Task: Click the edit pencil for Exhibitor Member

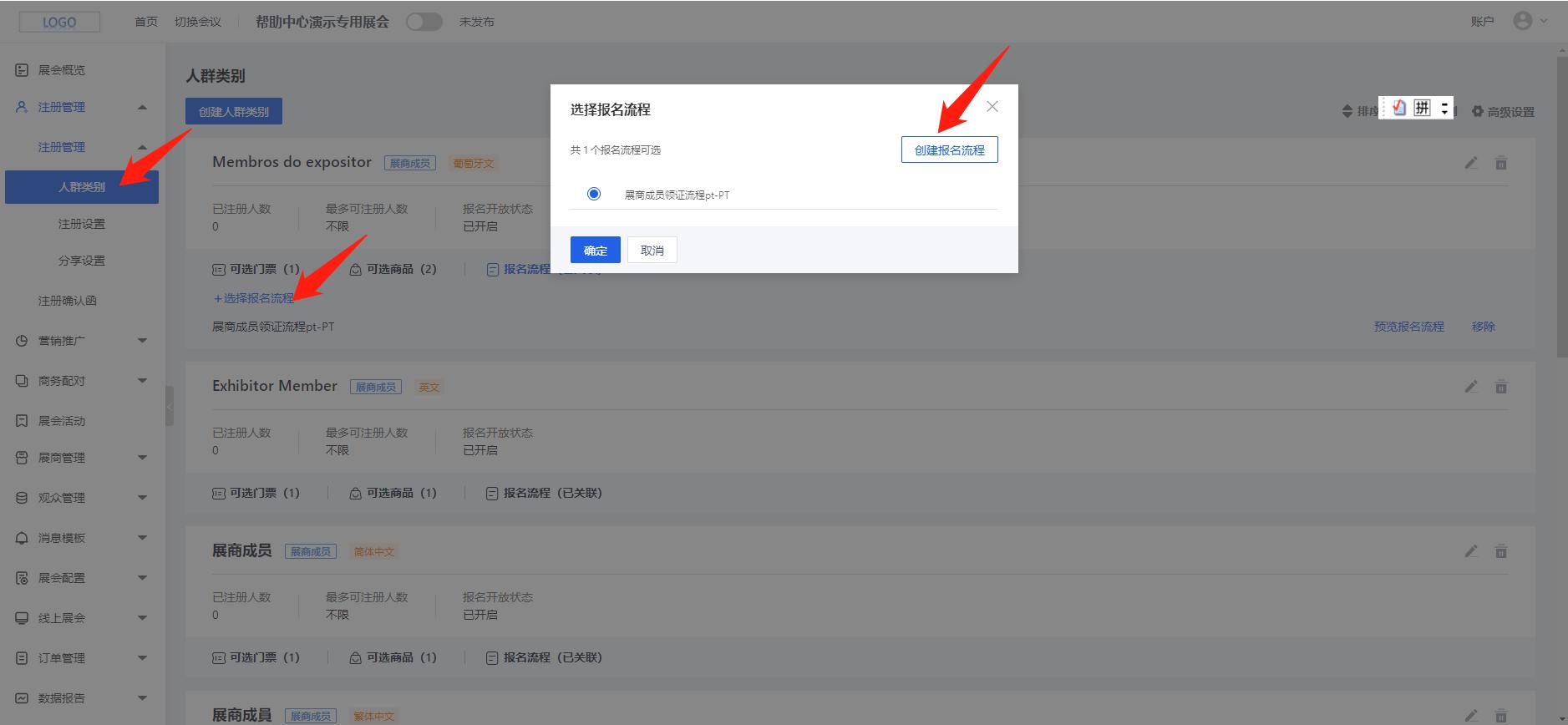Action: [1471, 387]
